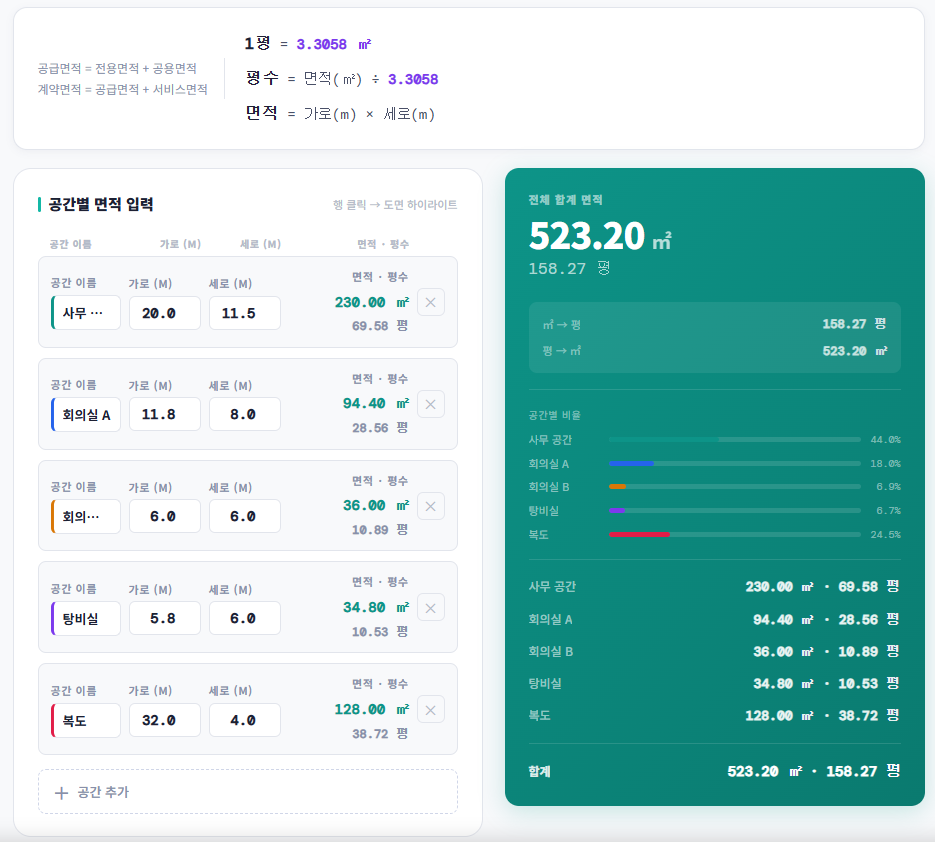Remove the 복도 row with X icon

point(431,710)
